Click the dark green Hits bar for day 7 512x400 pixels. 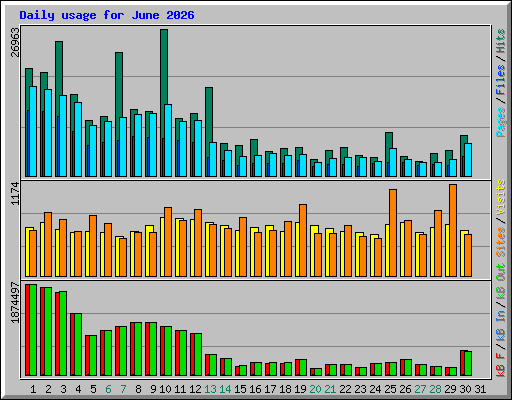[119, 85]
